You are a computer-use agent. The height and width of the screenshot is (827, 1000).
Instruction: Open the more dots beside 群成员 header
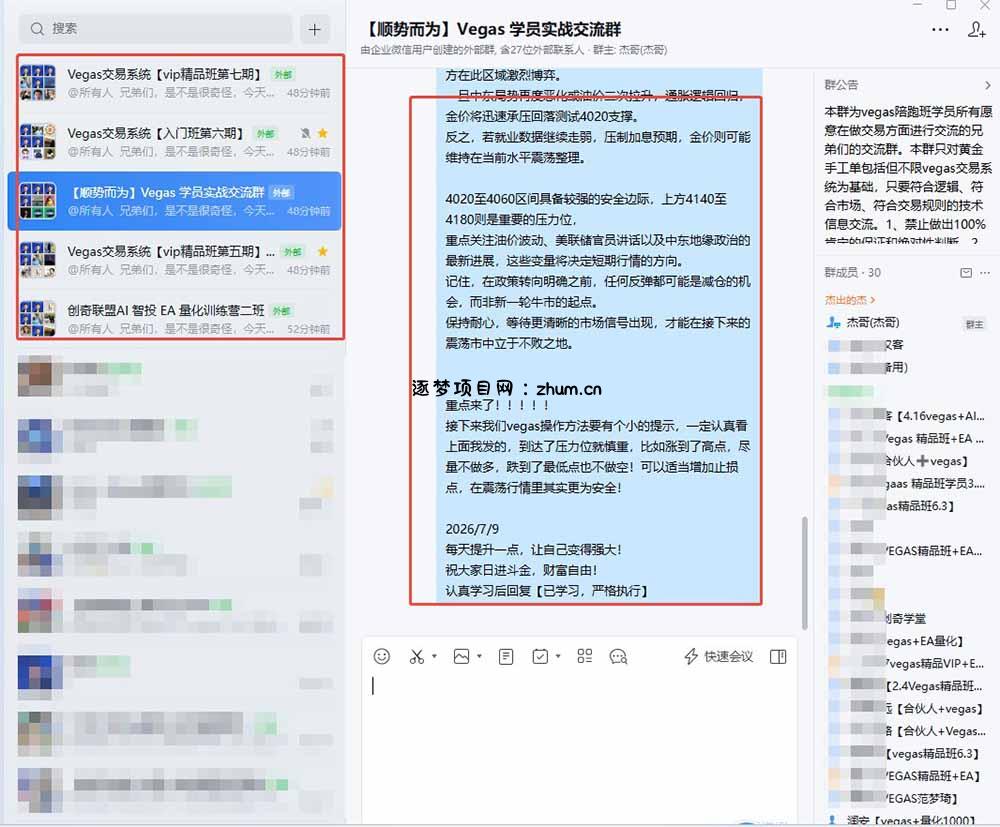coord(985,273)
